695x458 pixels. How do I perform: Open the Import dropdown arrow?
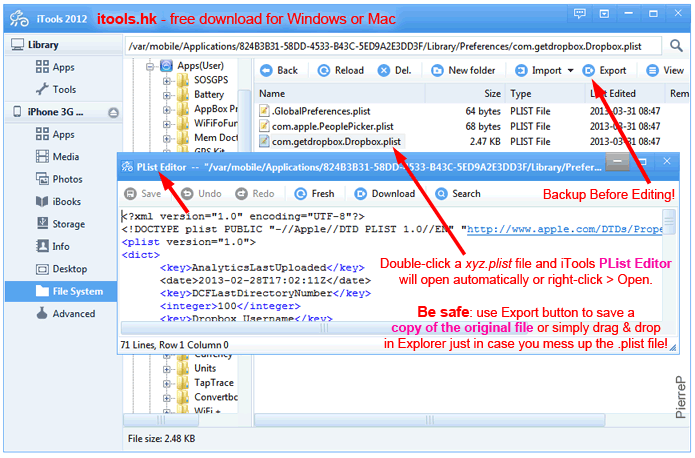(570, 70)
